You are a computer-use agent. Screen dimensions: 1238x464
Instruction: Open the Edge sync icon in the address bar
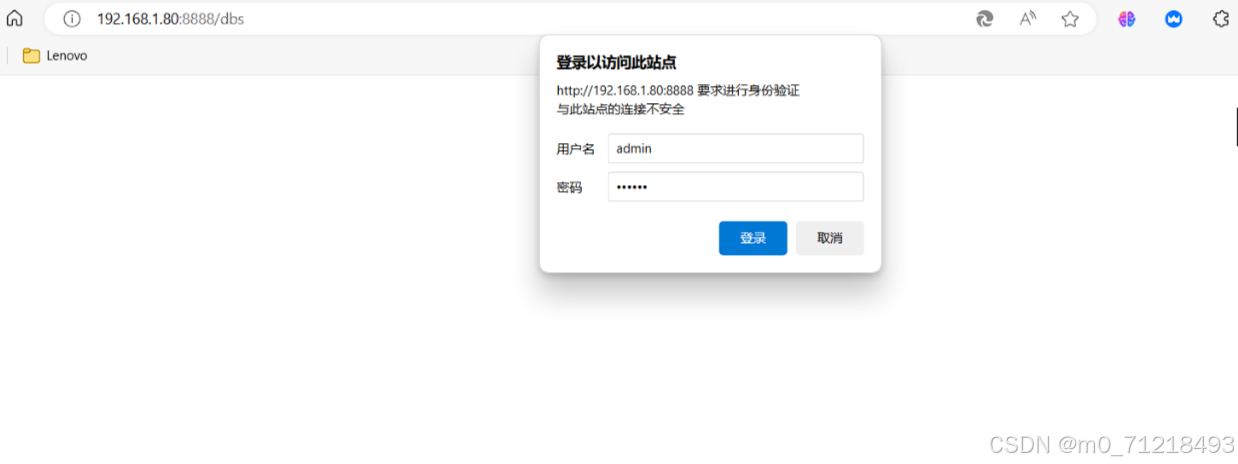tap(985, 19)
